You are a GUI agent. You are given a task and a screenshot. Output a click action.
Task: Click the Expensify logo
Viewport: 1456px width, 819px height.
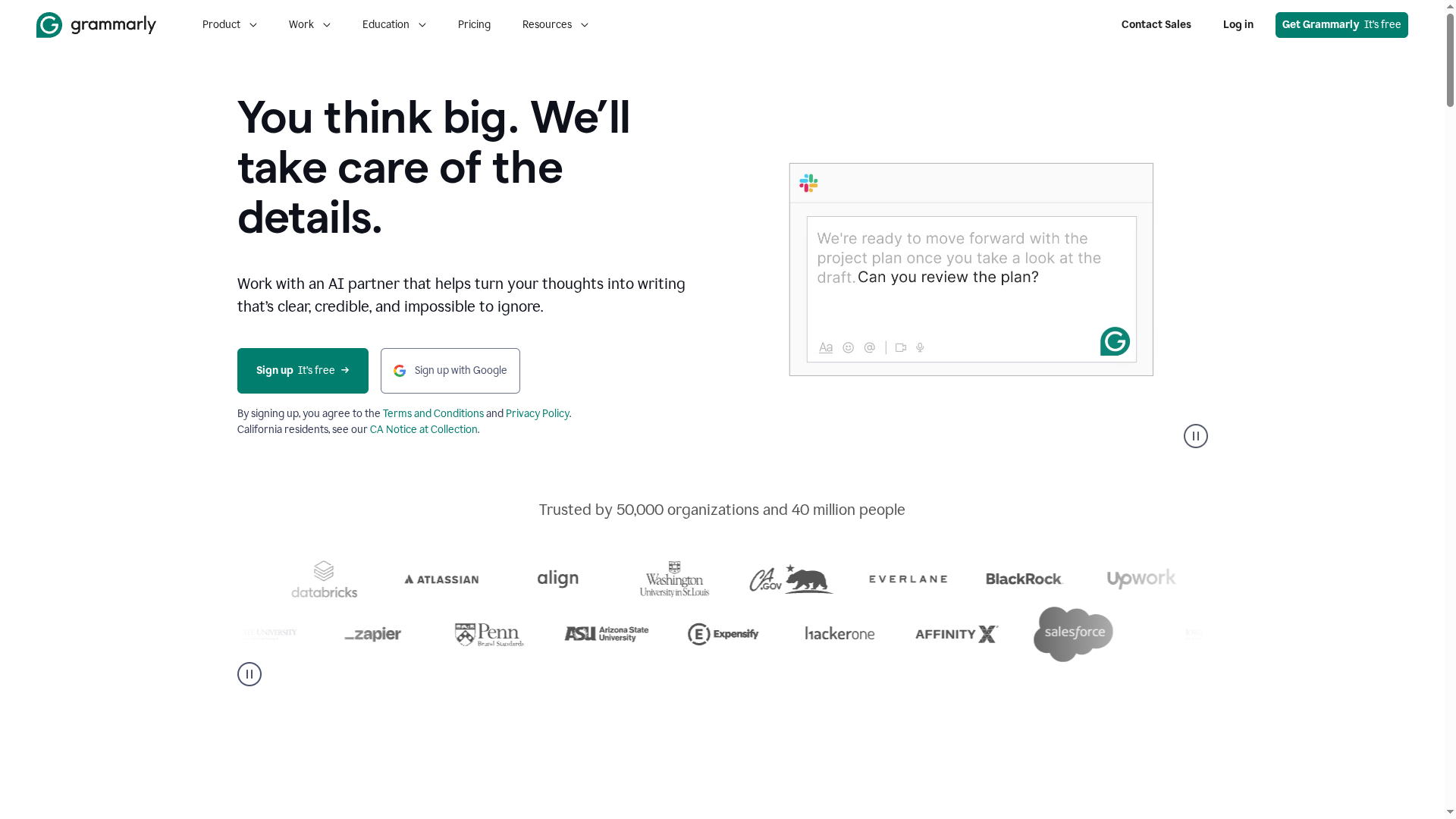723,634
